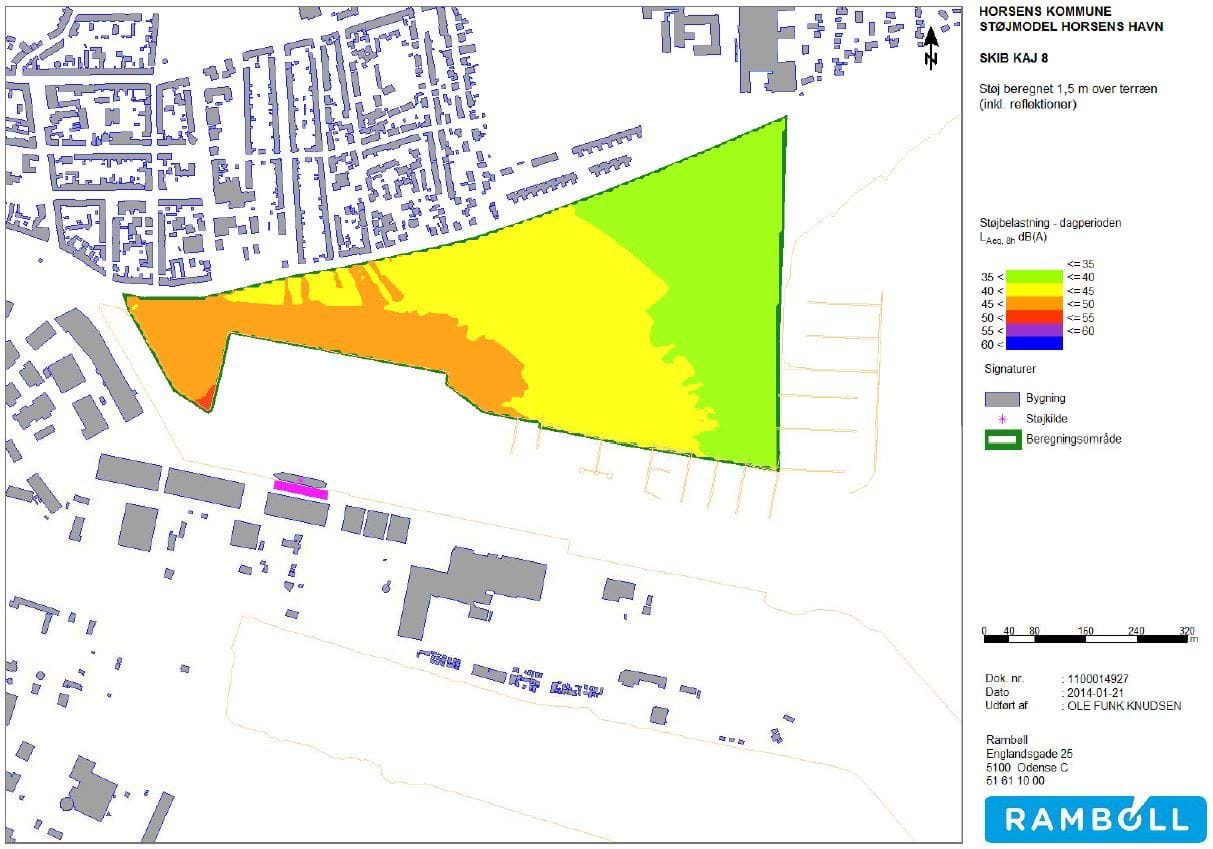Image resolution: width=1213 pixels, height=849 pixels.
Task: Select the yellow 40–45 dB legend swatch
Action: 1034,290
